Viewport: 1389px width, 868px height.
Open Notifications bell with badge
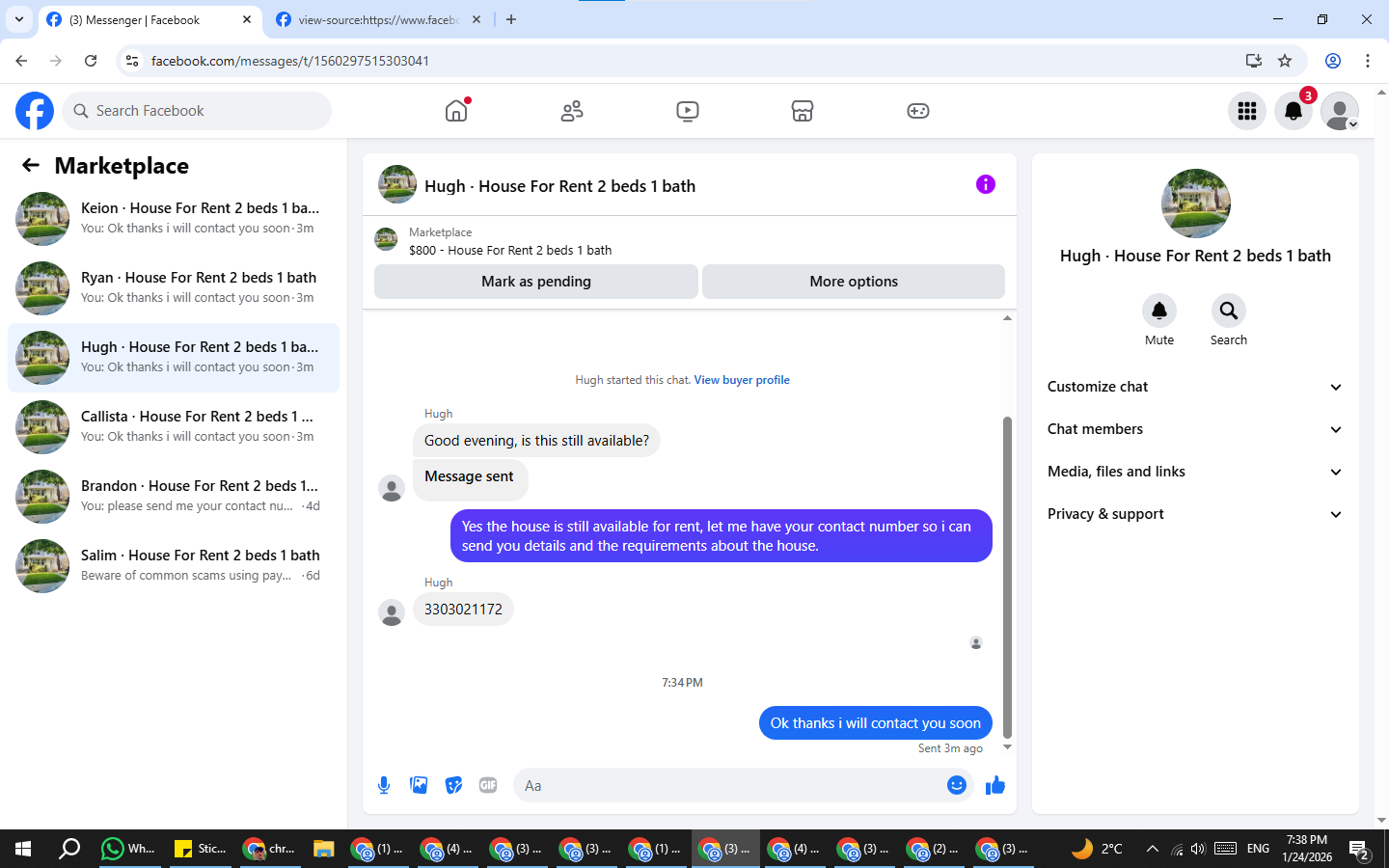1294,111
